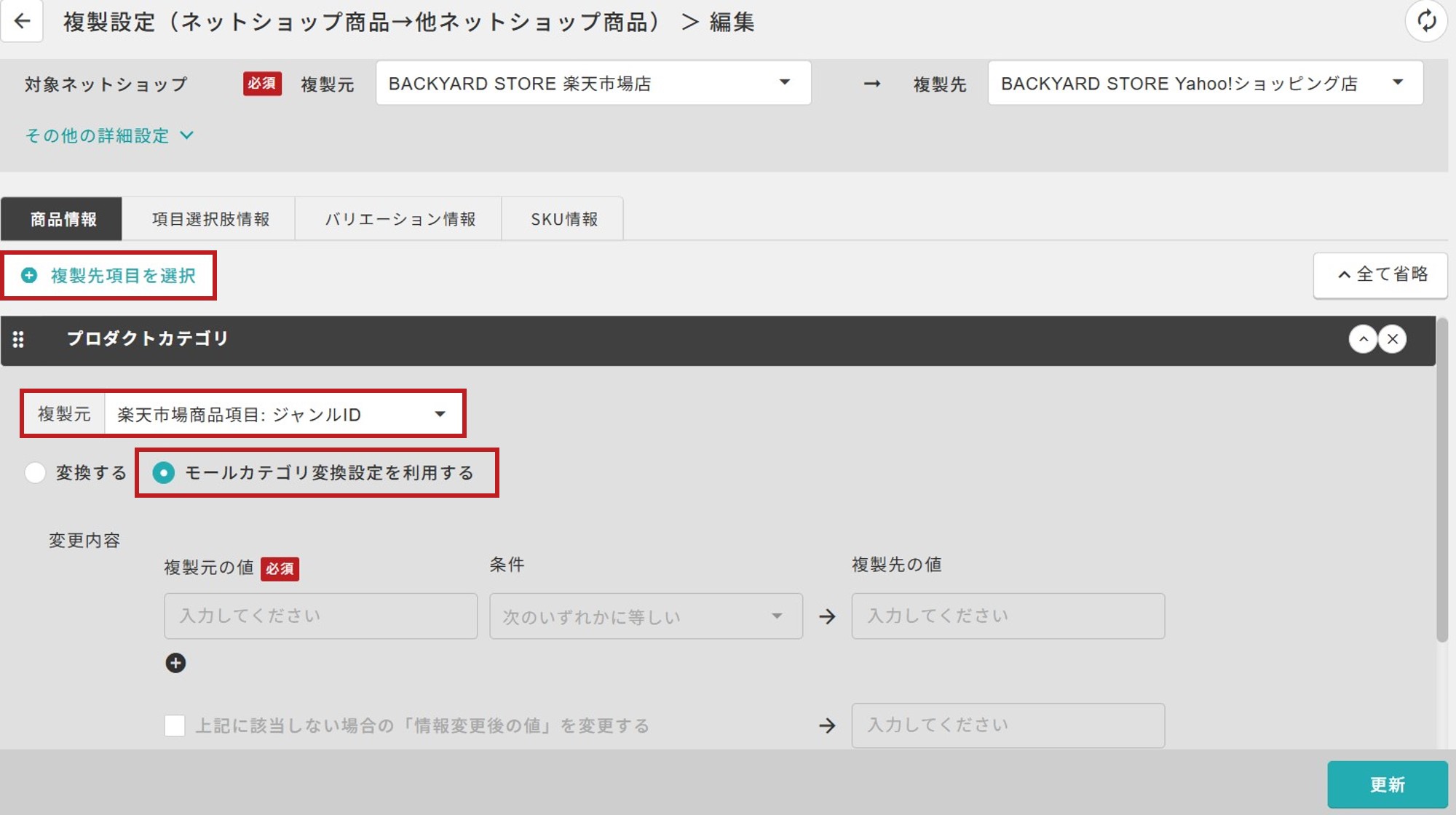Click the 複製元の値 input field
1456x815 pixels.
320,616
